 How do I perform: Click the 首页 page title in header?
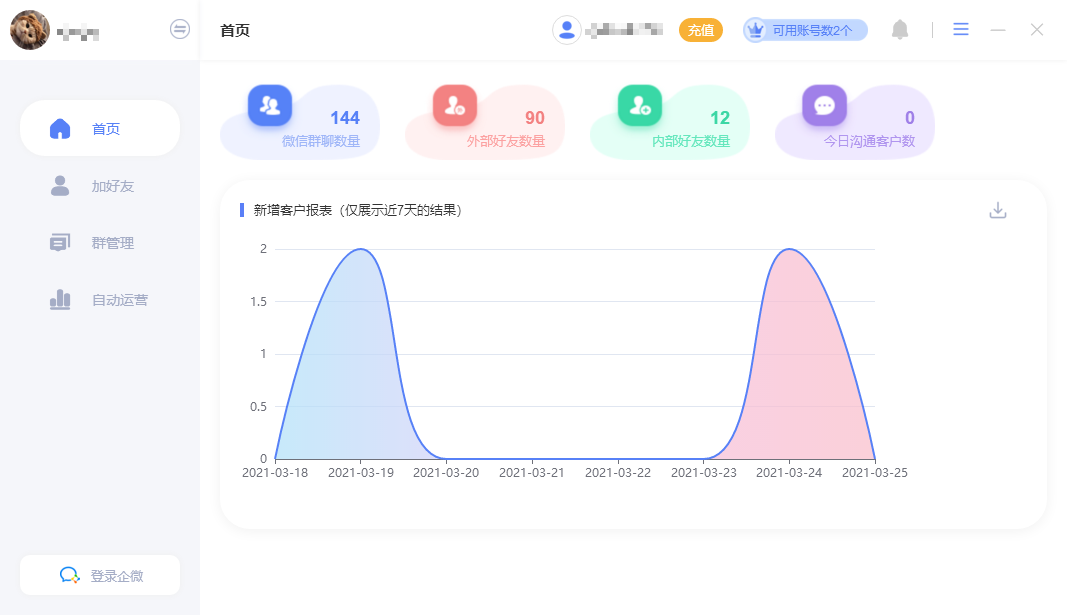point(235,31)
